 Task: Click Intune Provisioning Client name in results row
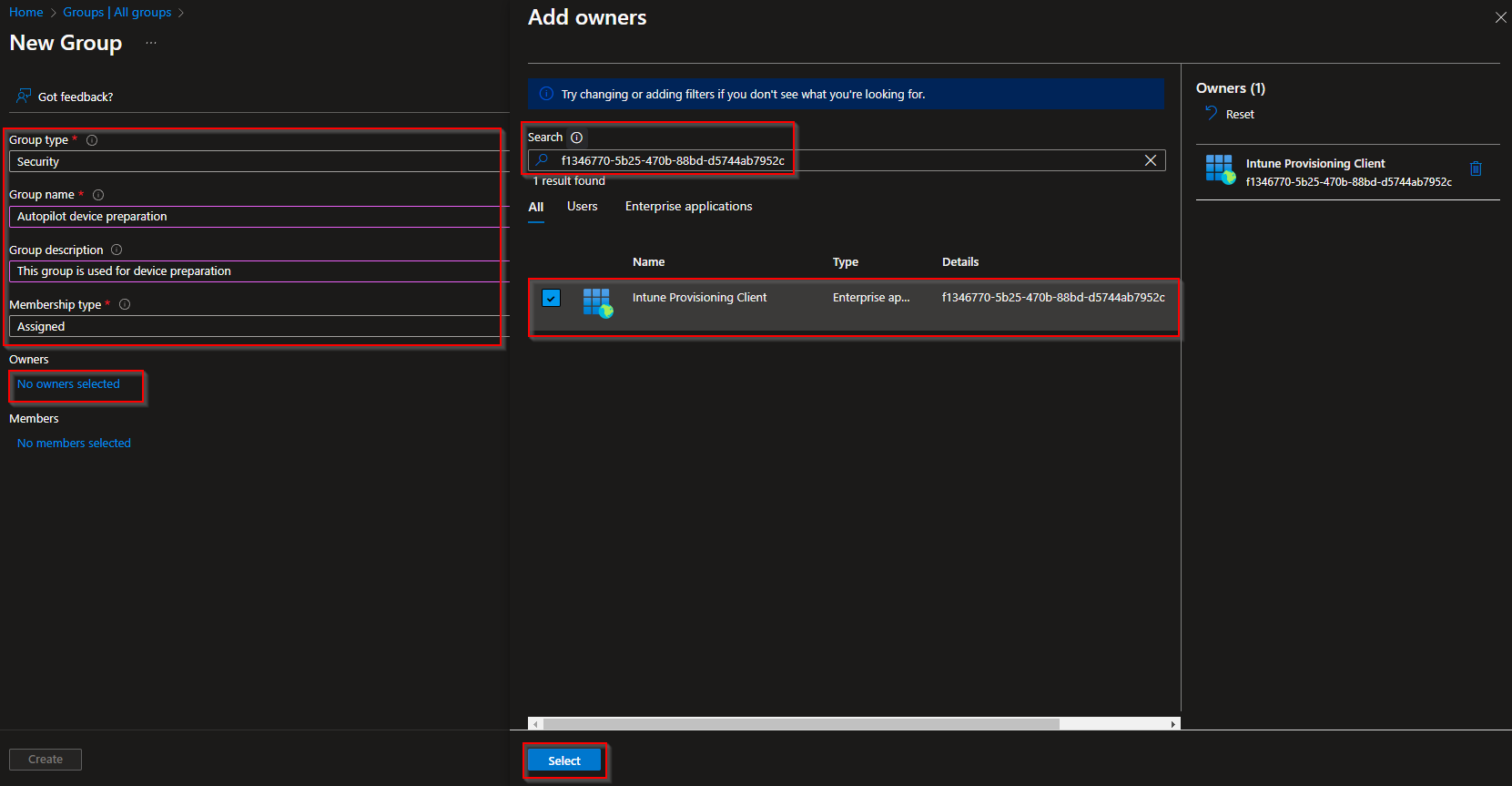[x=699, y=298]
